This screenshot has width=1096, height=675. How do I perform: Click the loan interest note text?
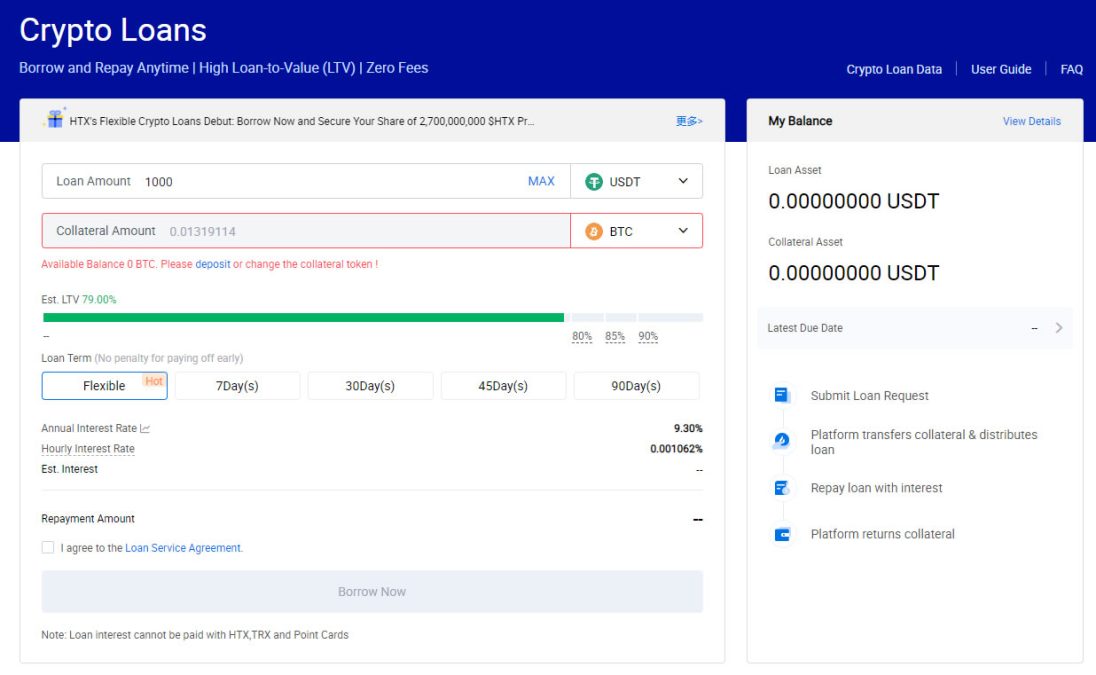[195, 634]
